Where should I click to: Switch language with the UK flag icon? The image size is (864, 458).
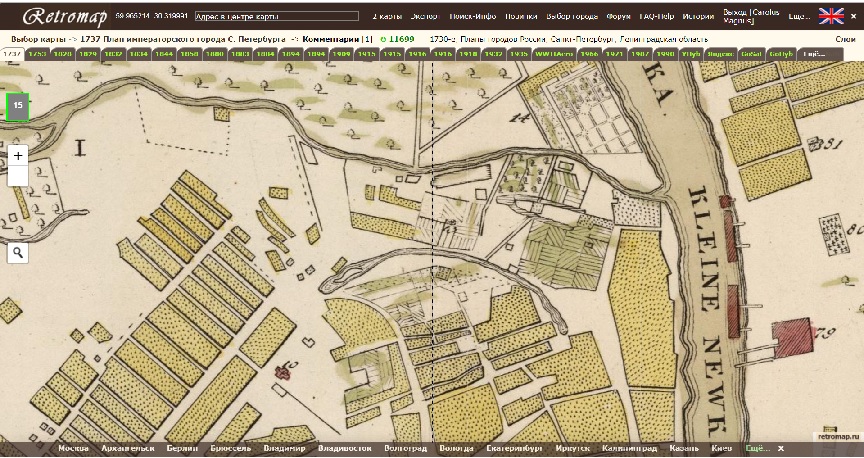830,16
